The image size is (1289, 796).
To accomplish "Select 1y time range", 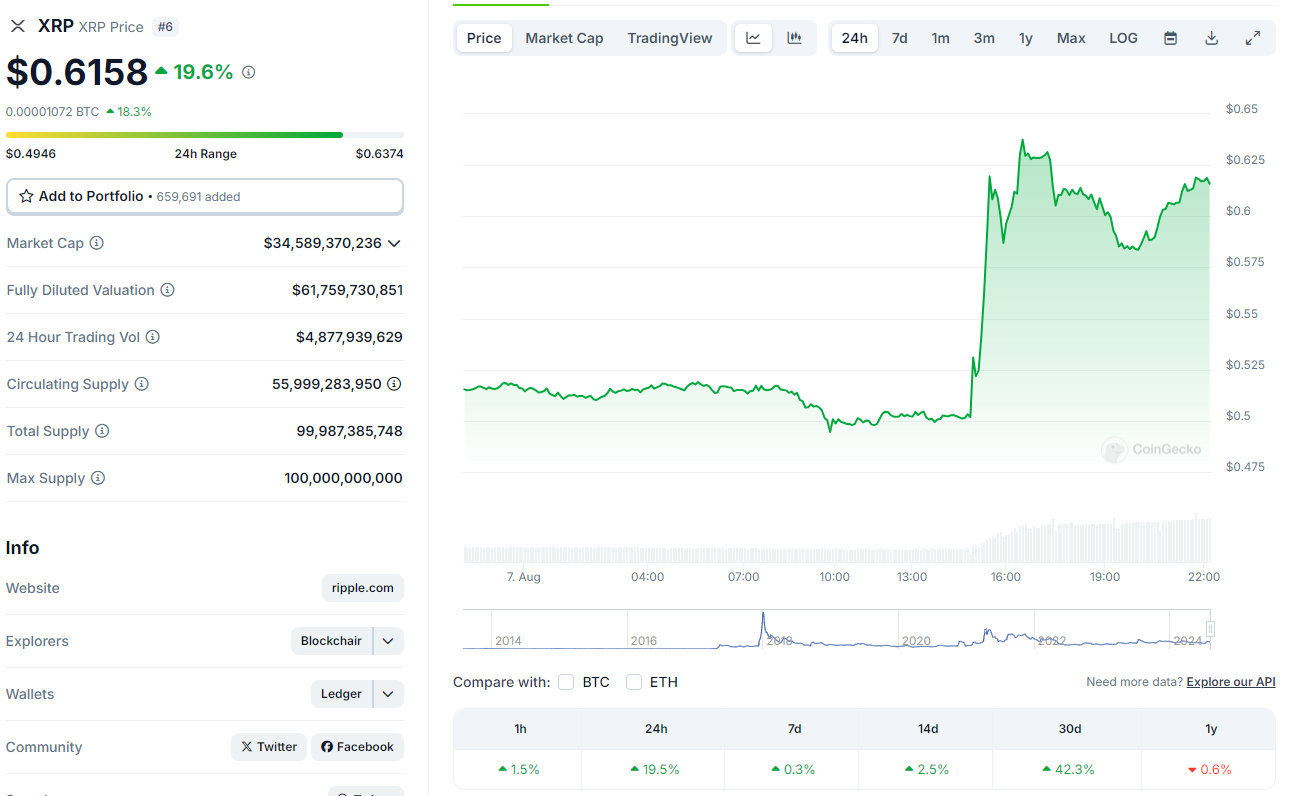I will 1026,38.
